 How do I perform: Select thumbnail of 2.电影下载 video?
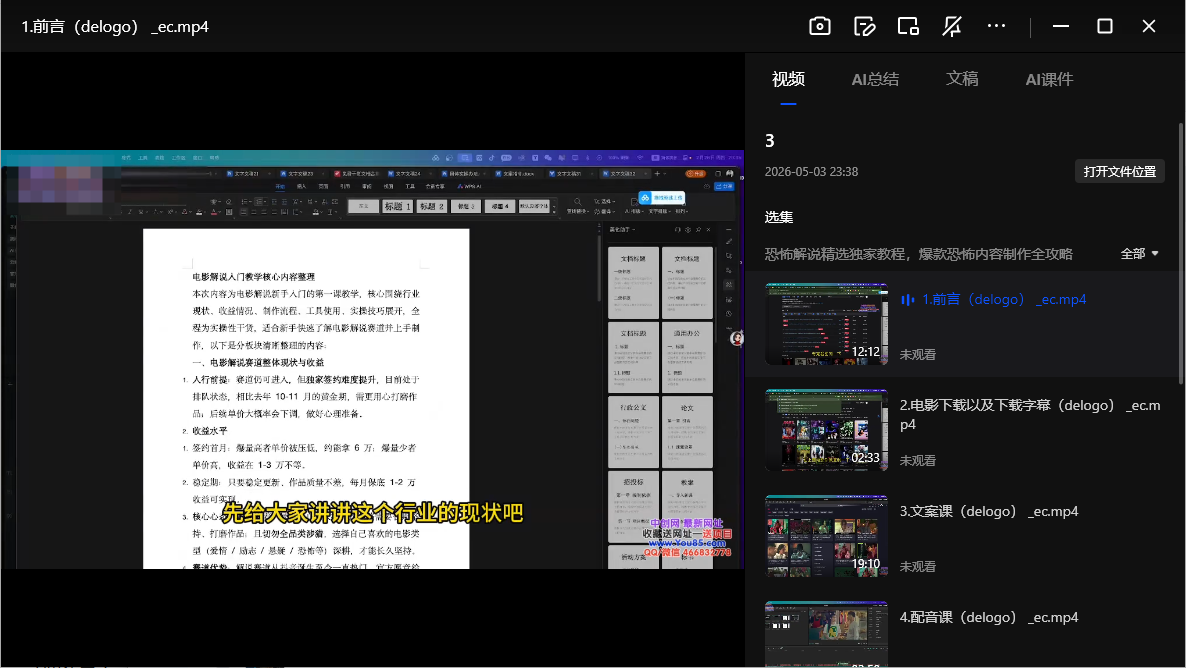click(826, 430)
